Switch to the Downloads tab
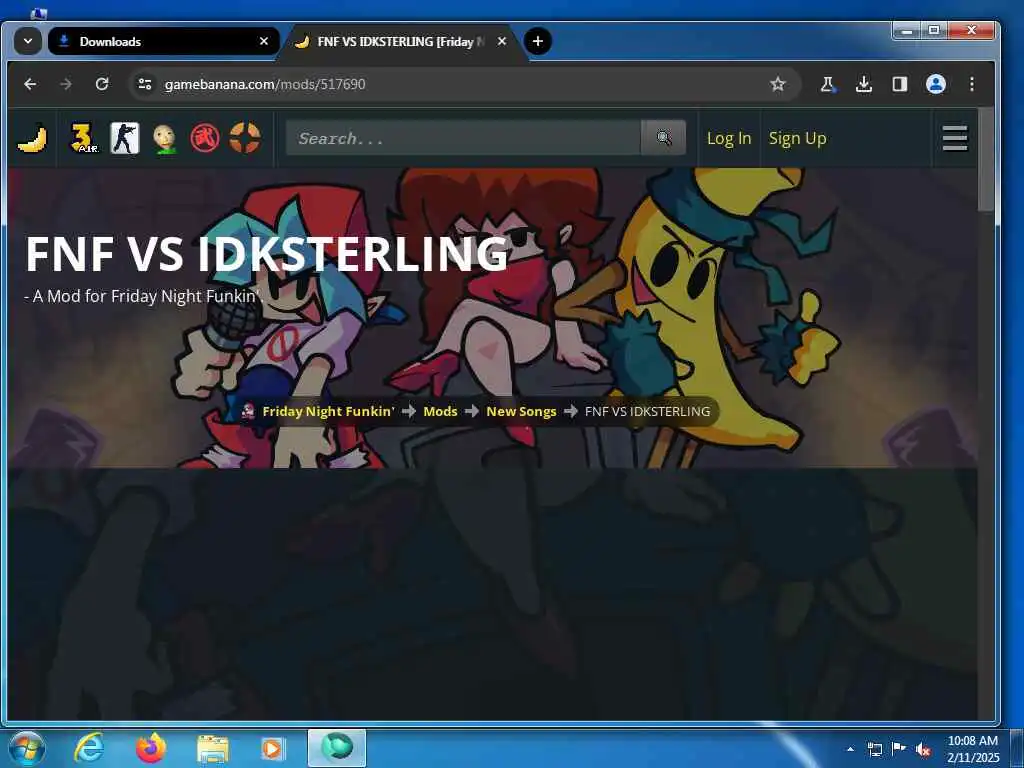This screenshot has width=1024, height=768. click(x=163, y=41)
